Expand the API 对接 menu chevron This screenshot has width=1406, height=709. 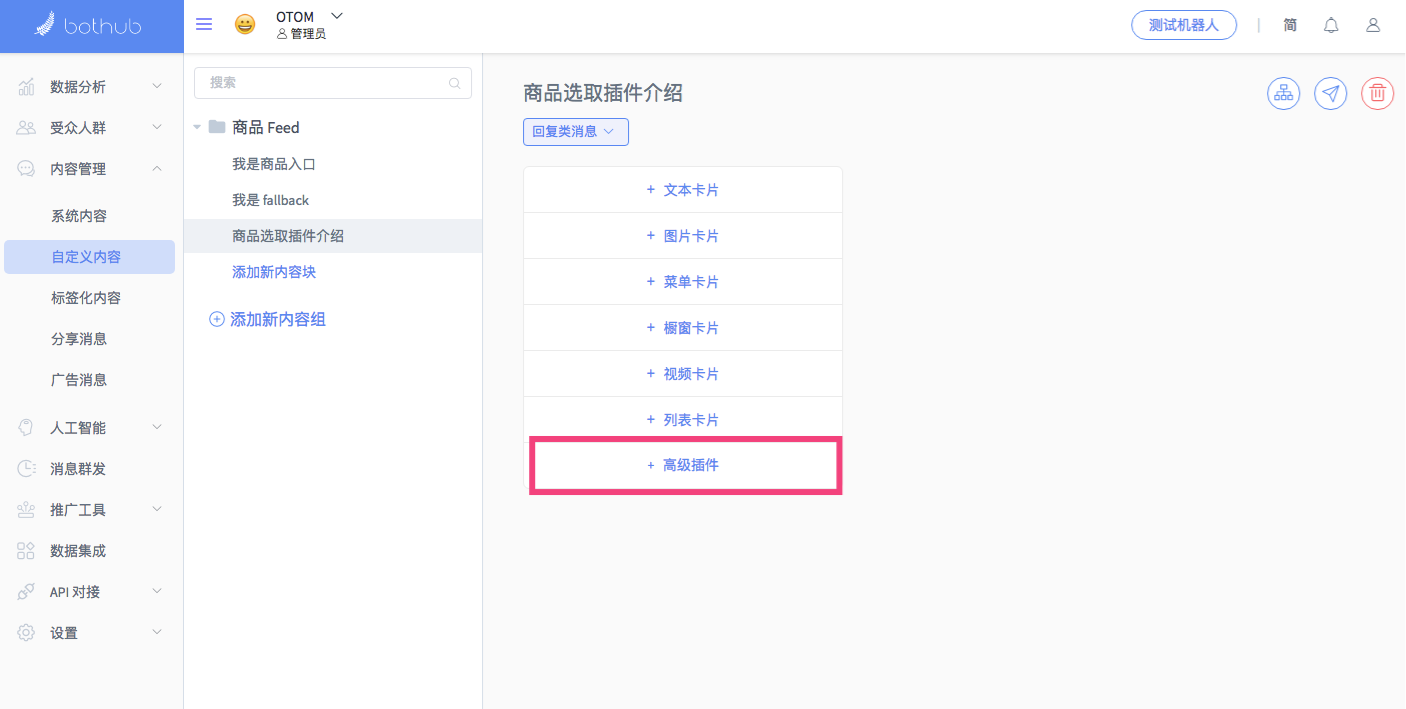click(x=157, y=591)
